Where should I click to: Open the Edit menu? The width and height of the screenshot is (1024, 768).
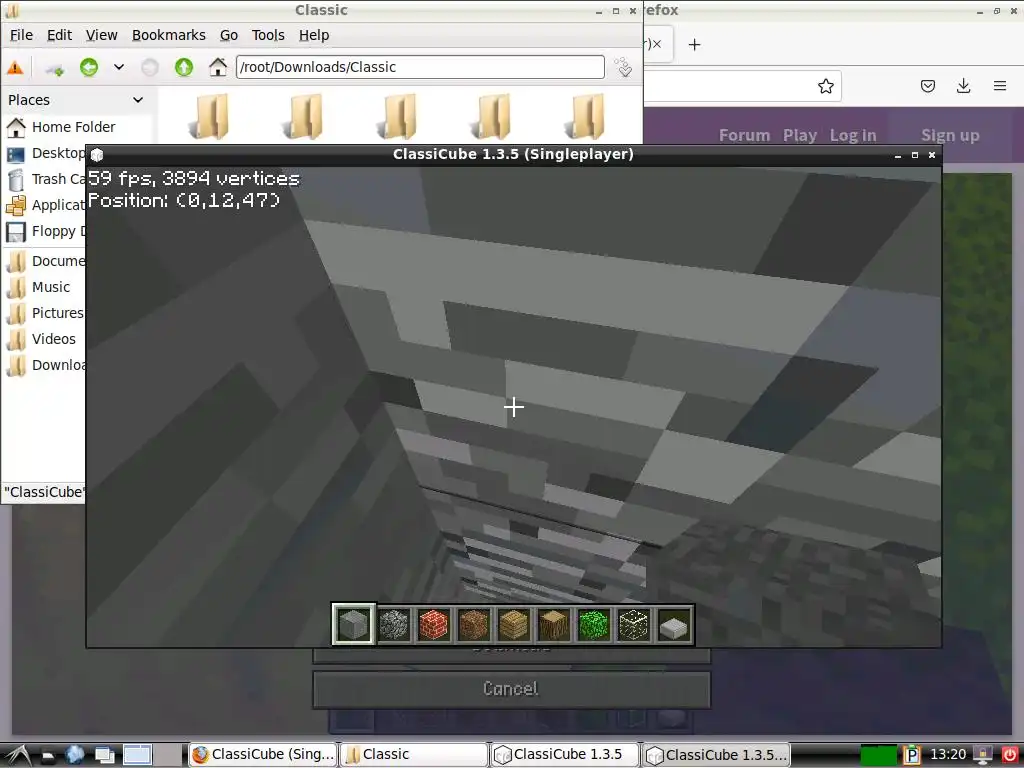click(59, 35)
